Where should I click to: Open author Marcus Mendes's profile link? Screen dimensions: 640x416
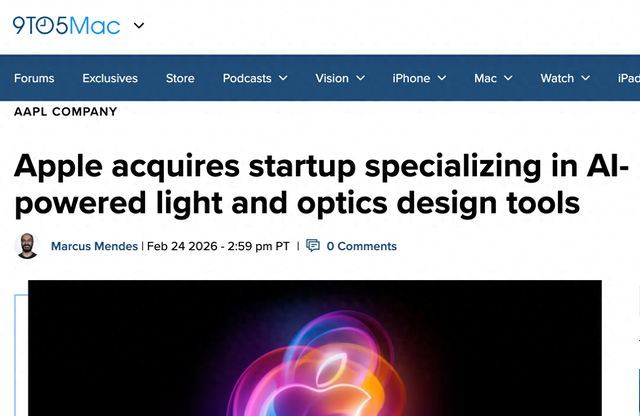pos(95,246)
